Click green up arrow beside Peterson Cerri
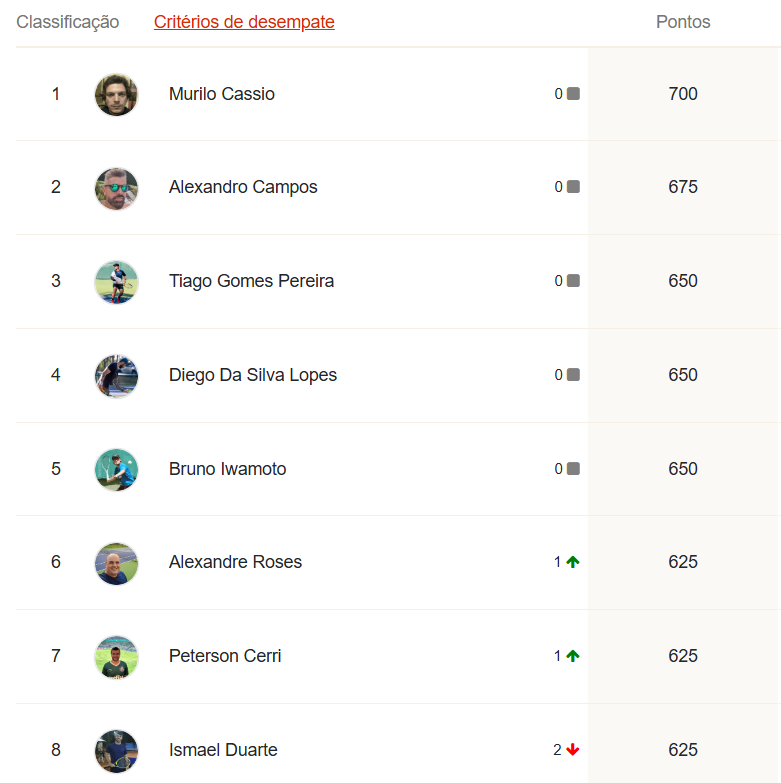 (573, 656)
